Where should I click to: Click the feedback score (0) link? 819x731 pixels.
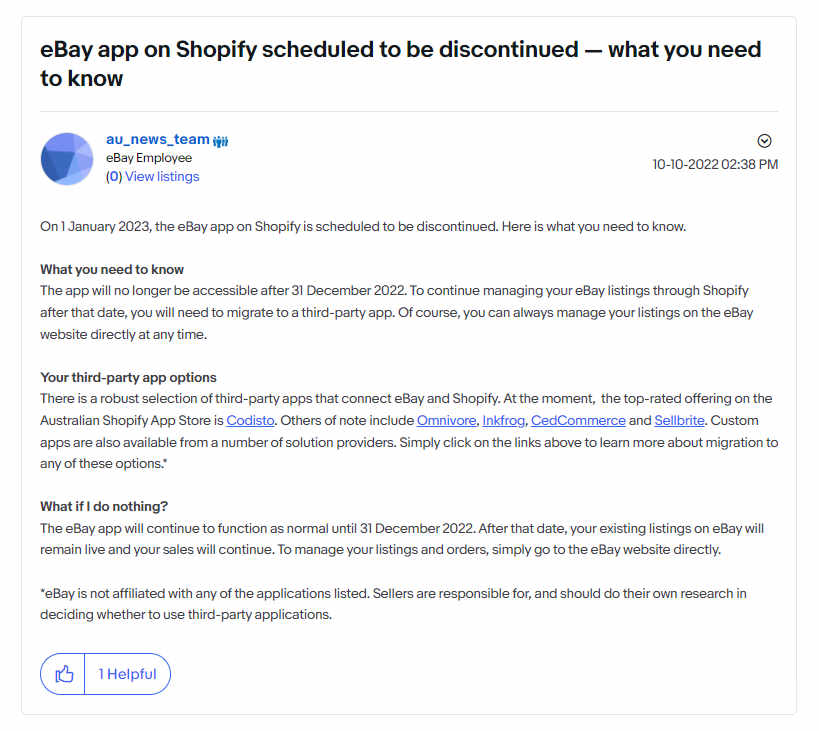tap(114, 176)
